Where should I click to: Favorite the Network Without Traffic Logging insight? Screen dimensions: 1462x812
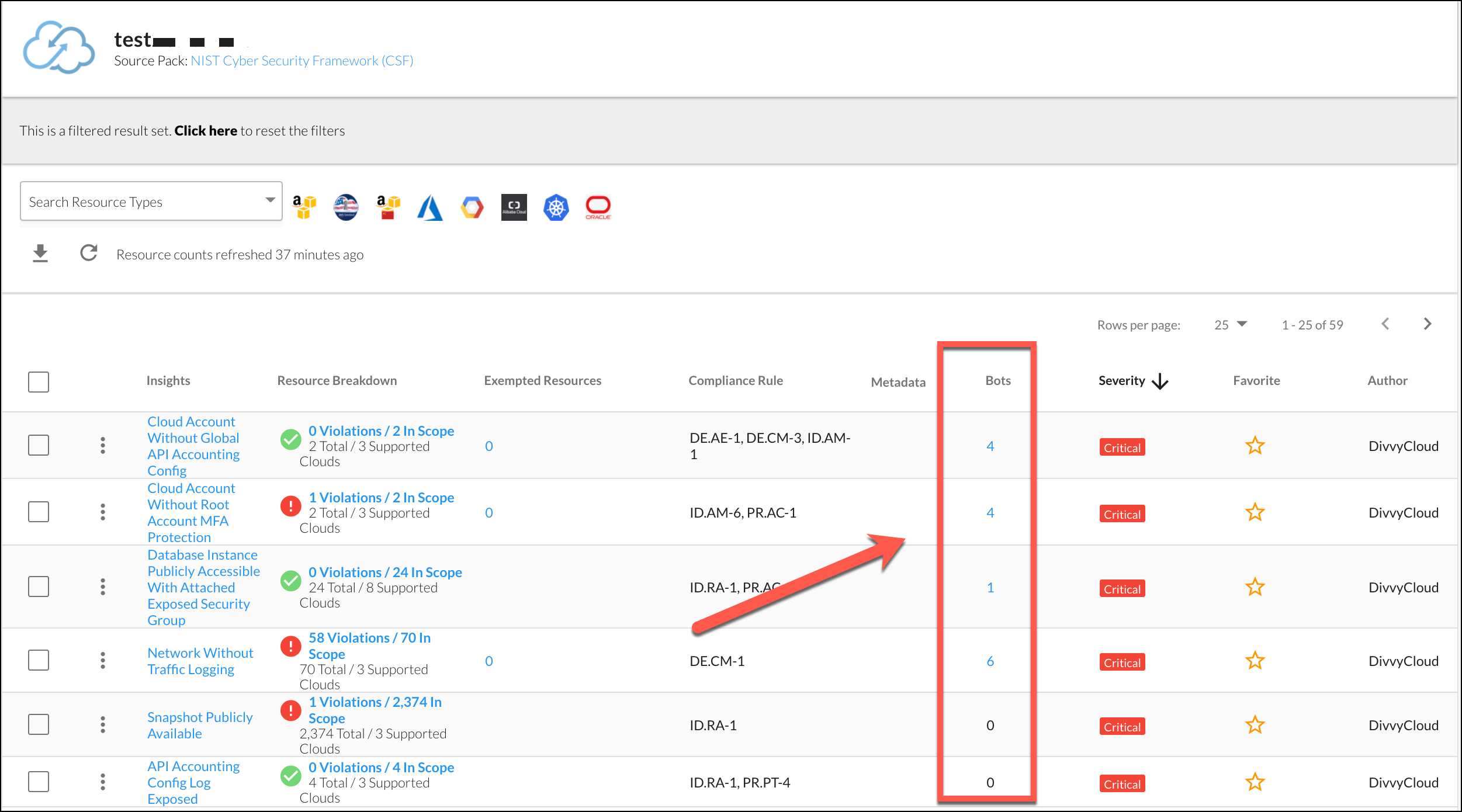(1255, 661)
